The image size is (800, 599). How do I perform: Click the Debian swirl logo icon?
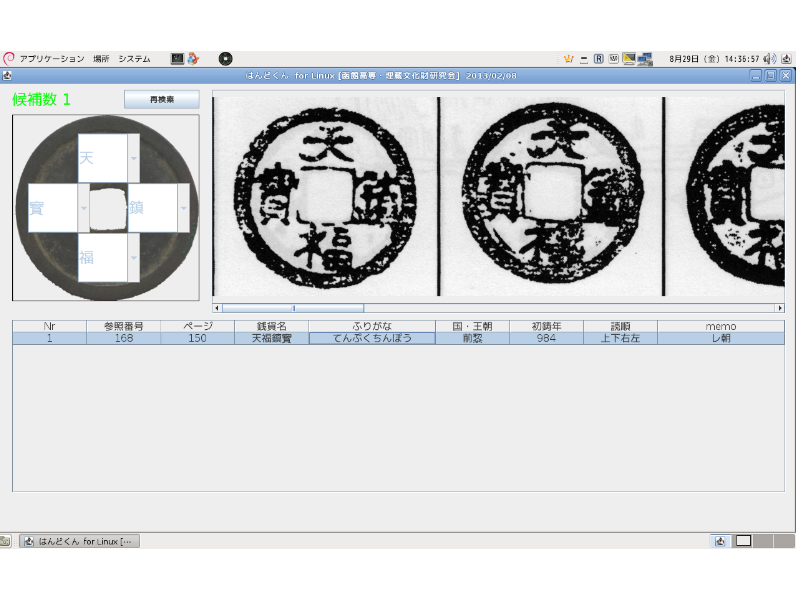[9, 58]
